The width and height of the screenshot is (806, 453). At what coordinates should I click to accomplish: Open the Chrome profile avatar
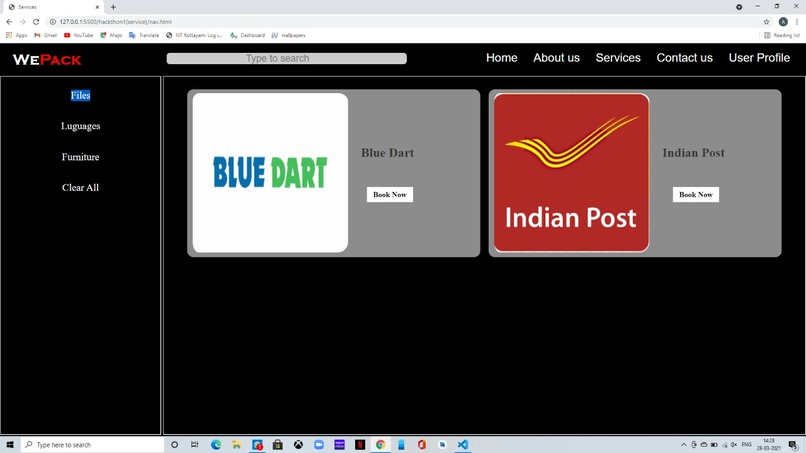tap(783, 22)
